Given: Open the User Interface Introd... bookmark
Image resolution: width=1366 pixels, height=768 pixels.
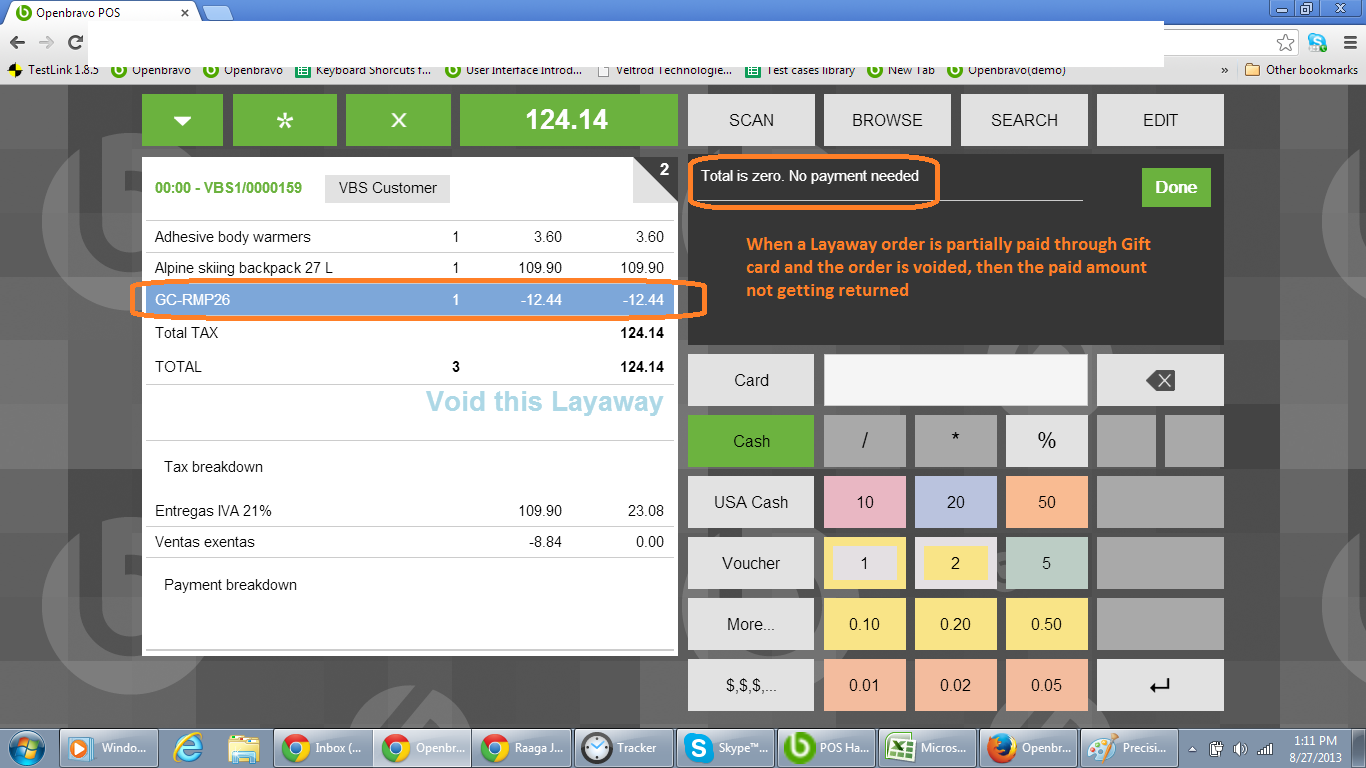Looking at the screenshot, I should point(514,70).
